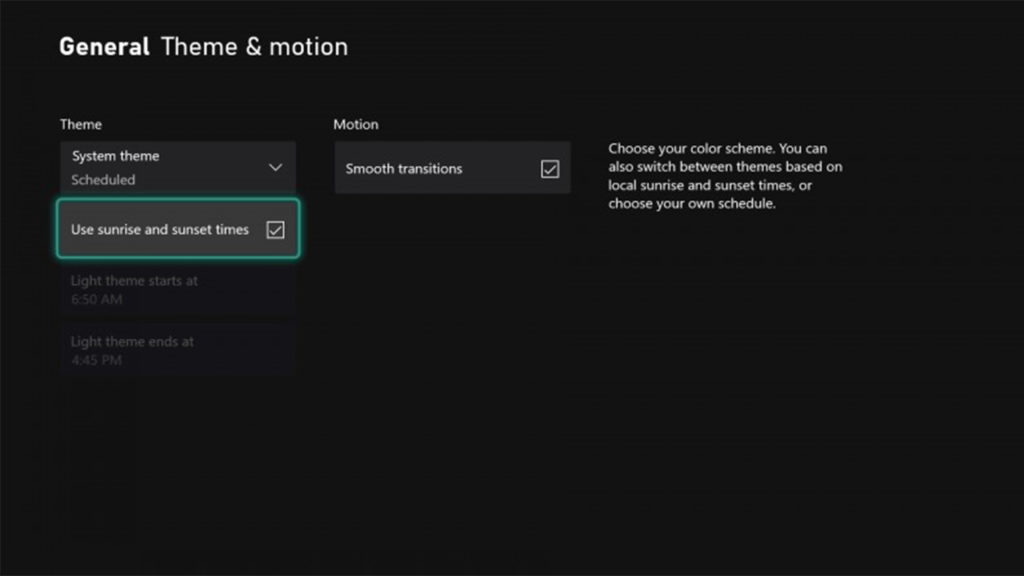Image resolution: width=1024 pixels, height=576 pixels.
Task: Click the Theme section label
Action: pos(80,124)
